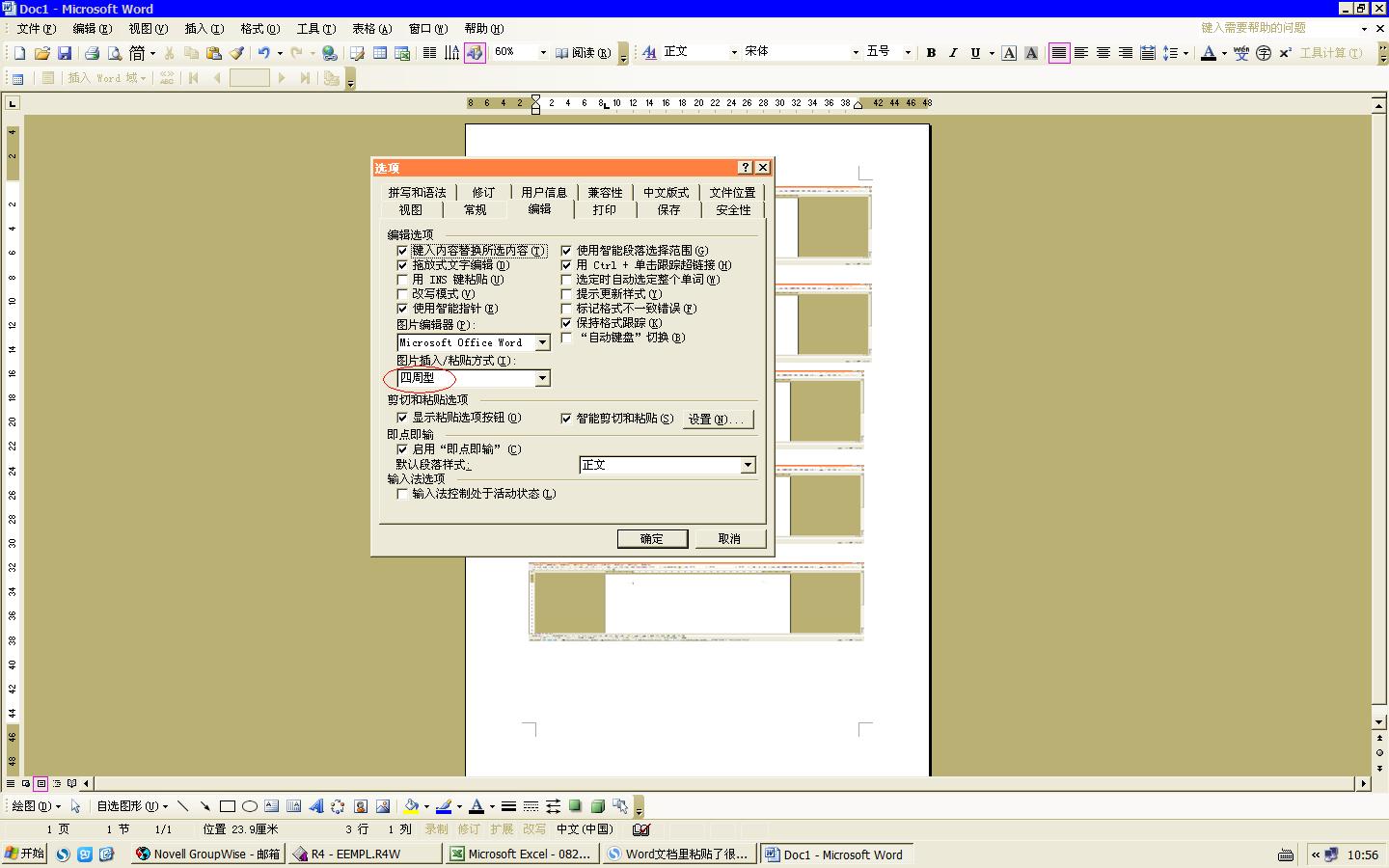Screen dimensions: 1389x868
Task: Uncheck 用 INS 键粘贴 option
Action: [x=402, y=280]
